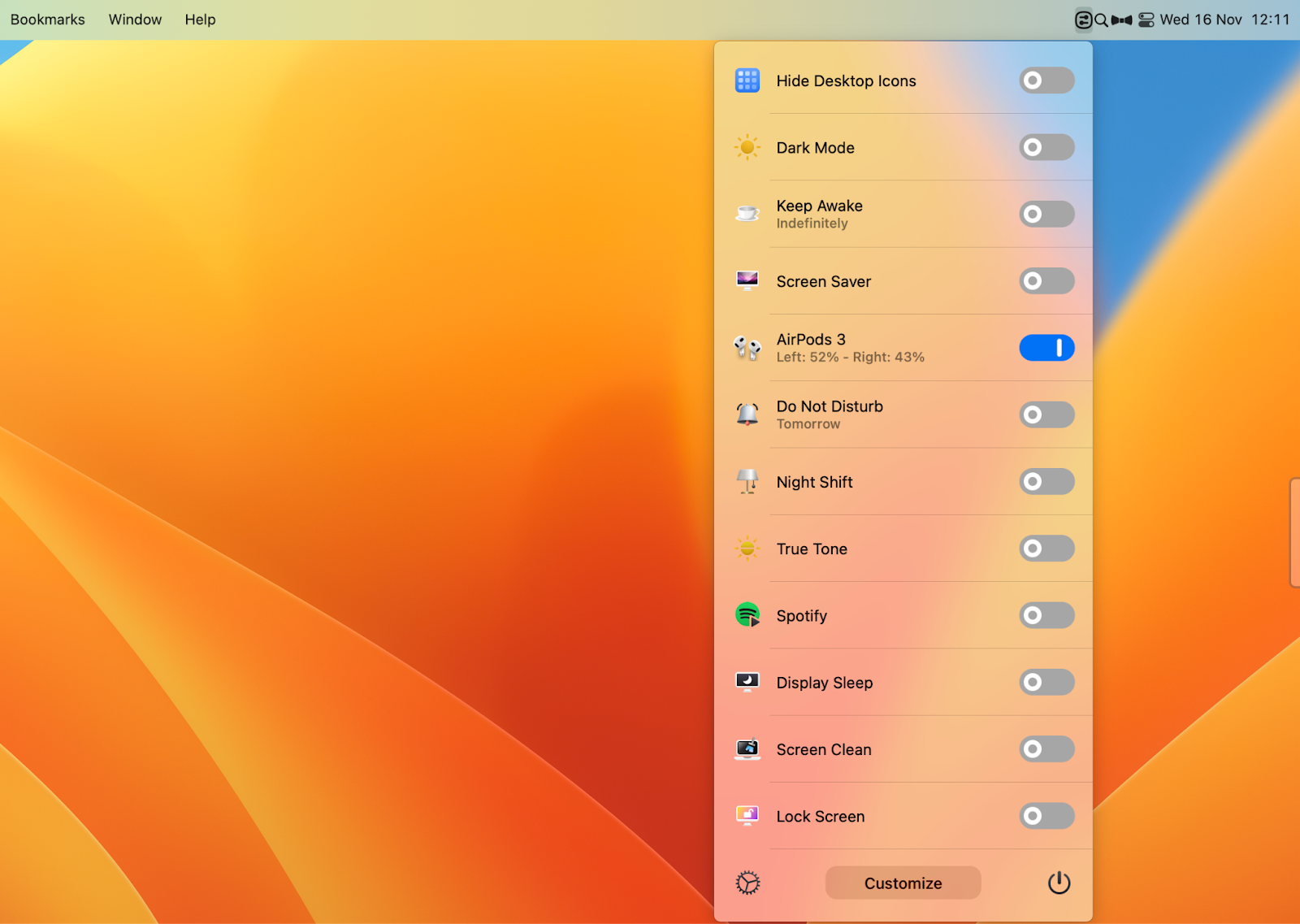The image size is (1300, 924).
Task: Click the 'Screen Clean' label
Action: coord(823,750)
